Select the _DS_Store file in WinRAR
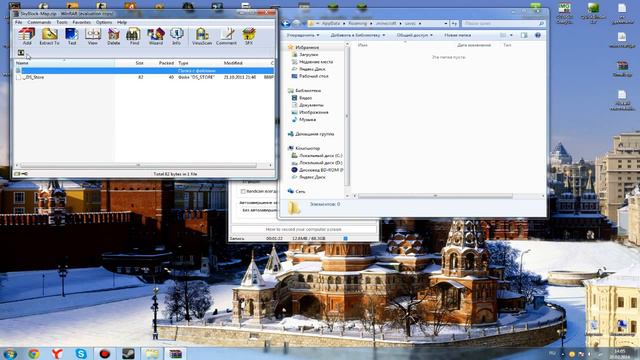 click(x=33, y=77)
